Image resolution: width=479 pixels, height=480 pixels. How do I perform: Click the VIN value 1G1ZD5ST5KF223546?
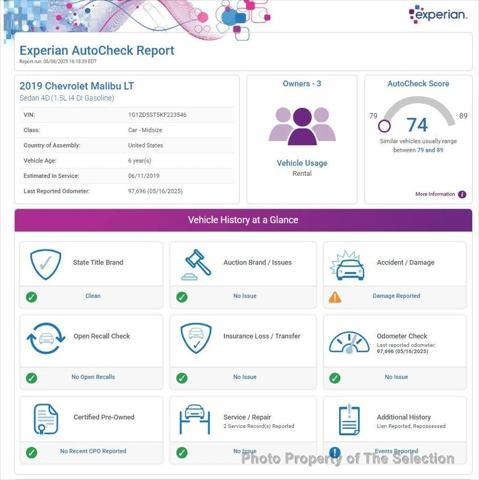pos(157,115)
